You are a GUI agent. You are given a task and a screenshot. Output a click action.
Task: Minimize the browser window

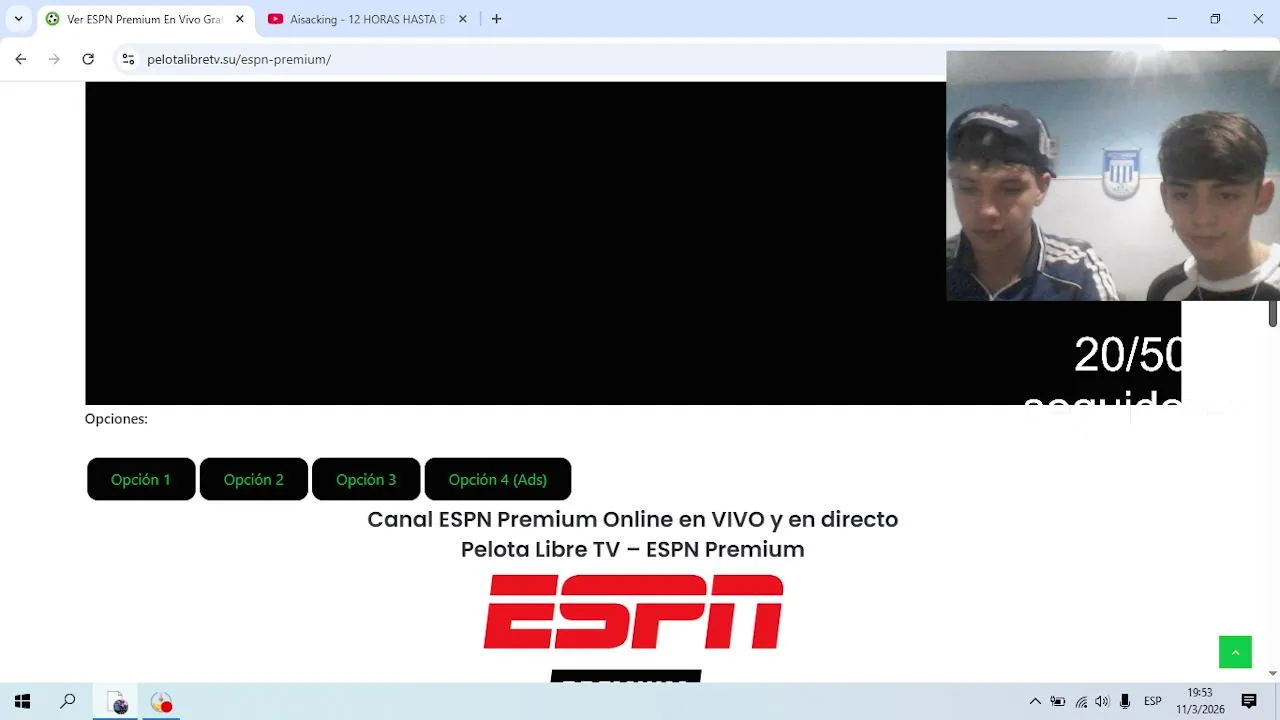coord(1172,19)
